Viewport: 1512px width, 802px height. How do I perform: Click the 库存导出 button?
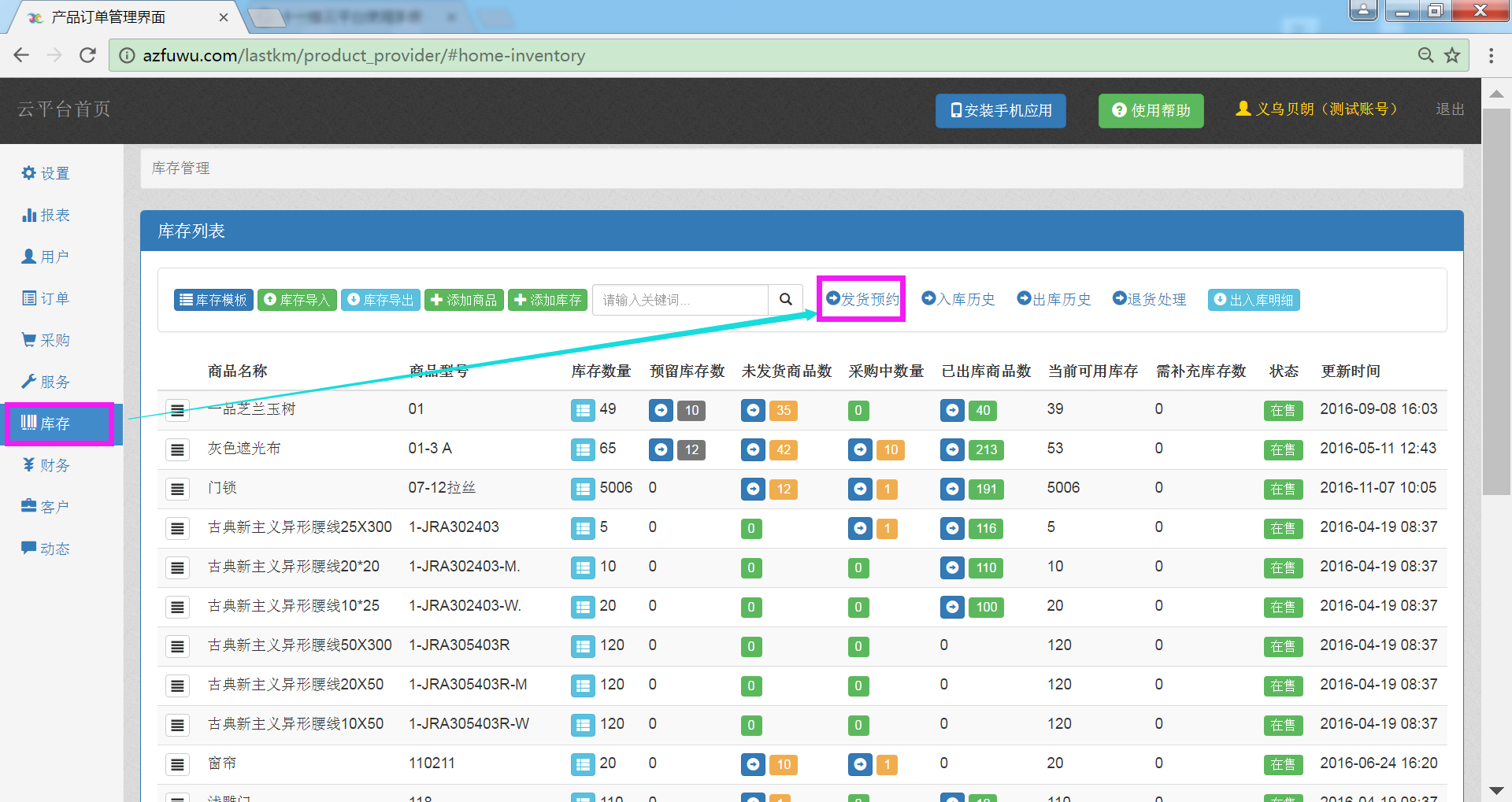click(x=380, y=300)
